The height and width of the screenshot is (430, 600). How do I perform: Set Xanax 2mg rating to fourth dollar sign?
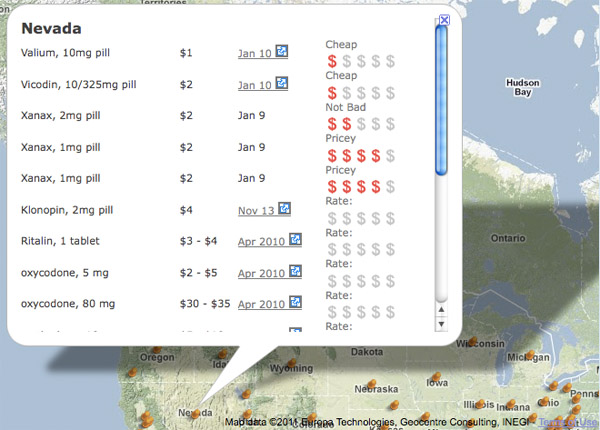coord(376,124)
